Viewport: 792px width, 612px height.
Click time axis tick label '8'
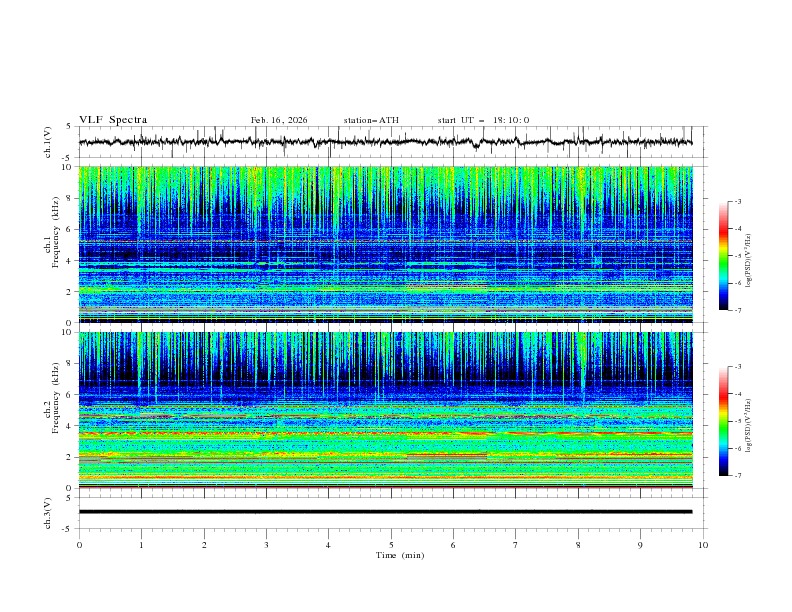coord(578,545)
